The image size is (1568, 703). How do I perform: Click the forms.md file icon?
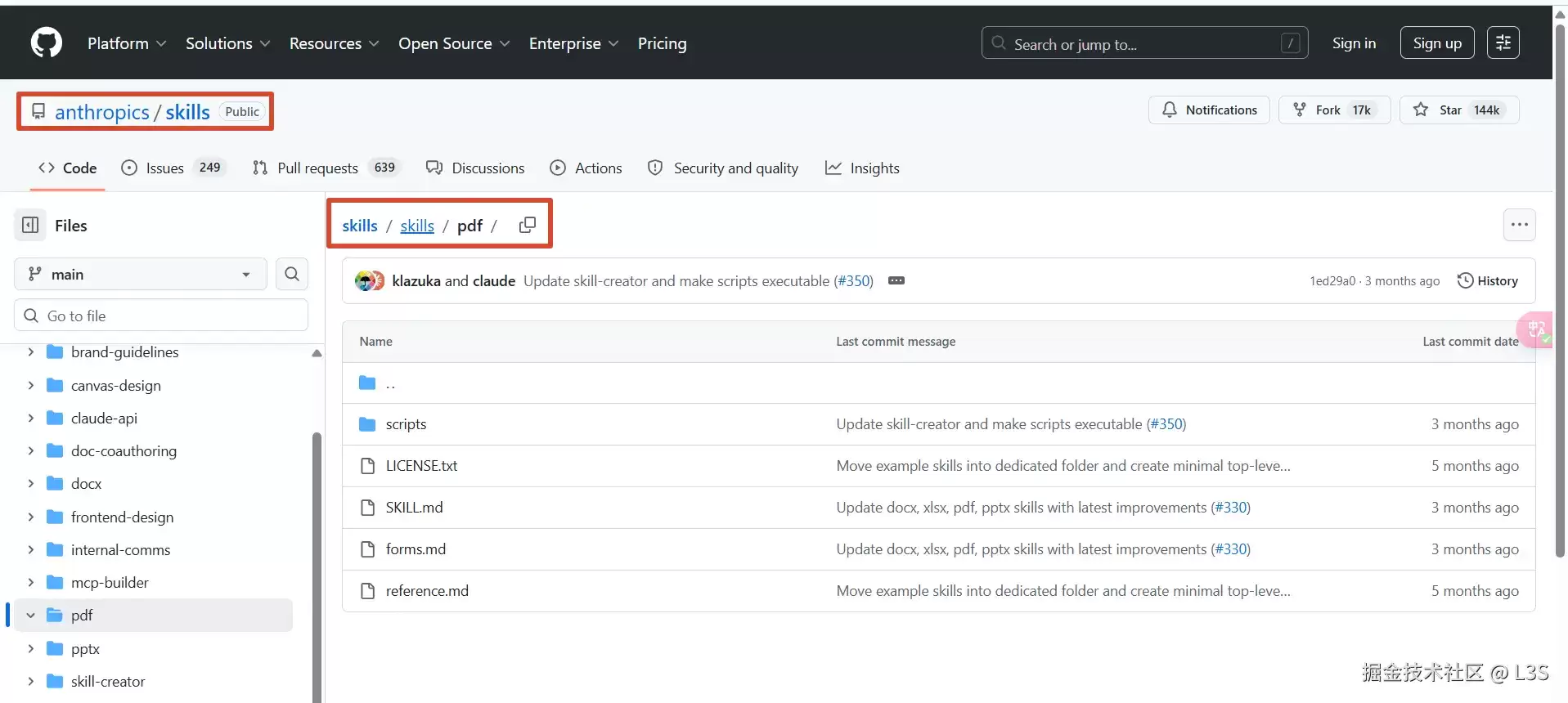pos(367,549)
